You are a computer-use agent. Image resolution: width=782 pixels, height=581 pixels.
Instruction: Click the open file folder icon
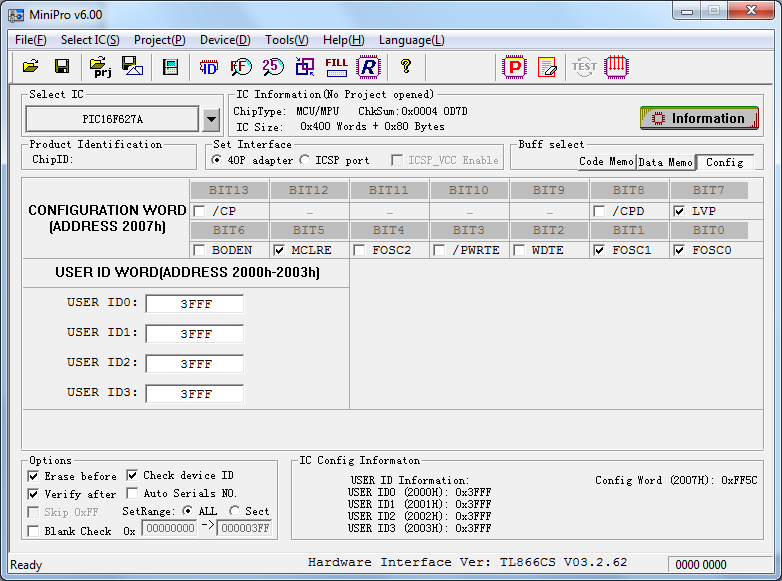click(31, 67)
